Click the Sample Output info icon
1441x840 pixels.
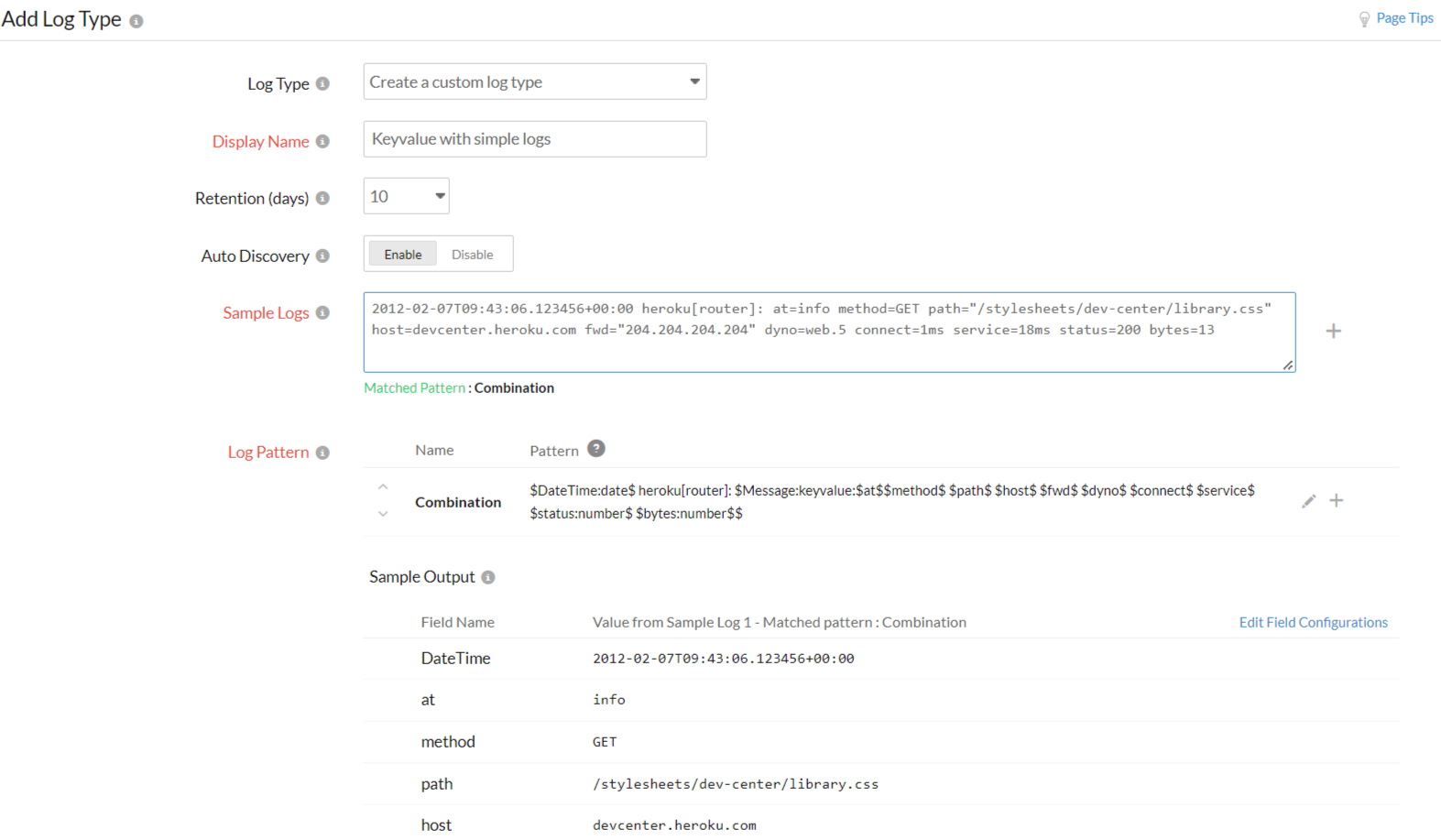488,577
